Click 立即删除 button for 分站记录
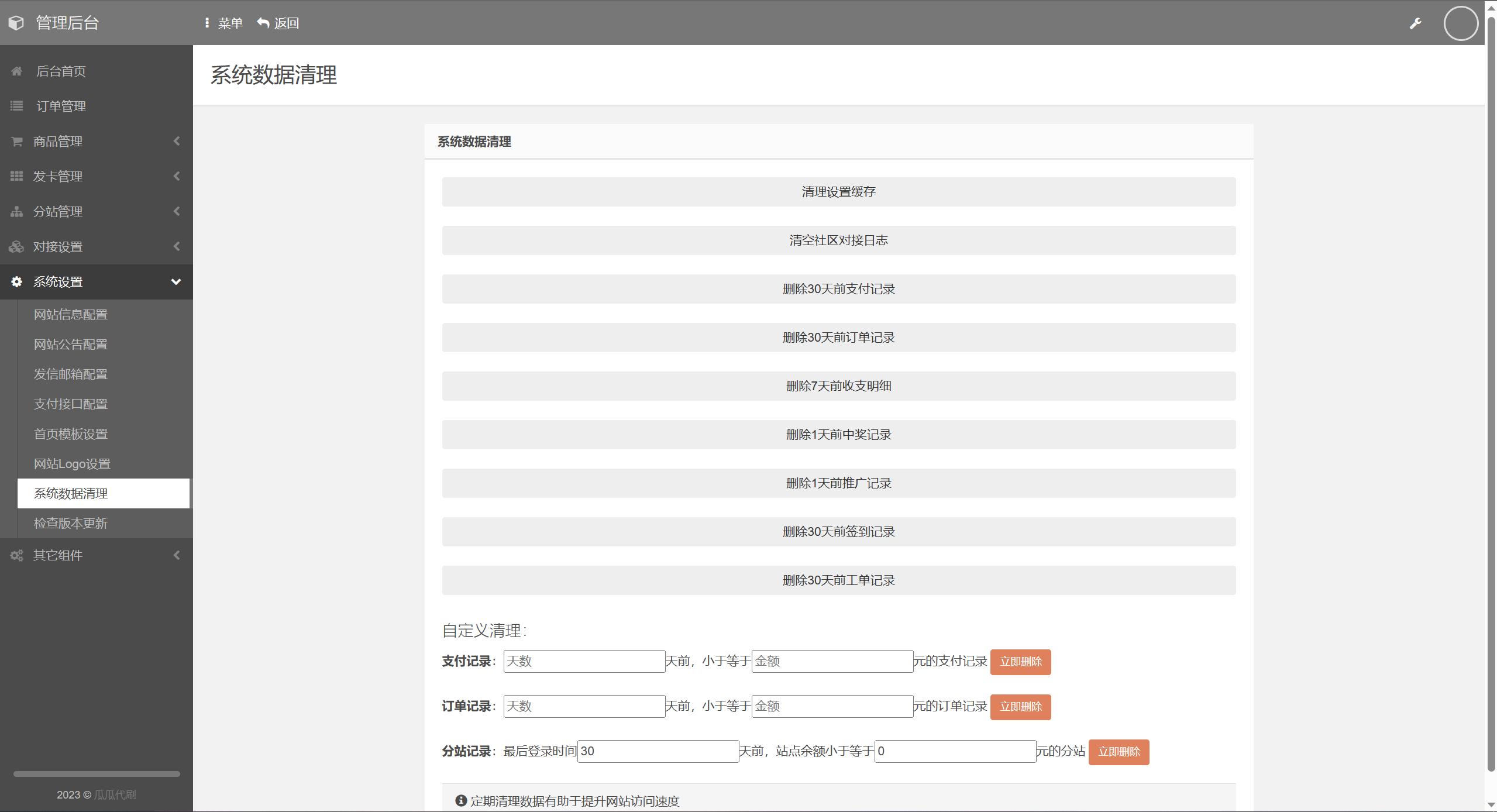 [x=1118, y=752]
